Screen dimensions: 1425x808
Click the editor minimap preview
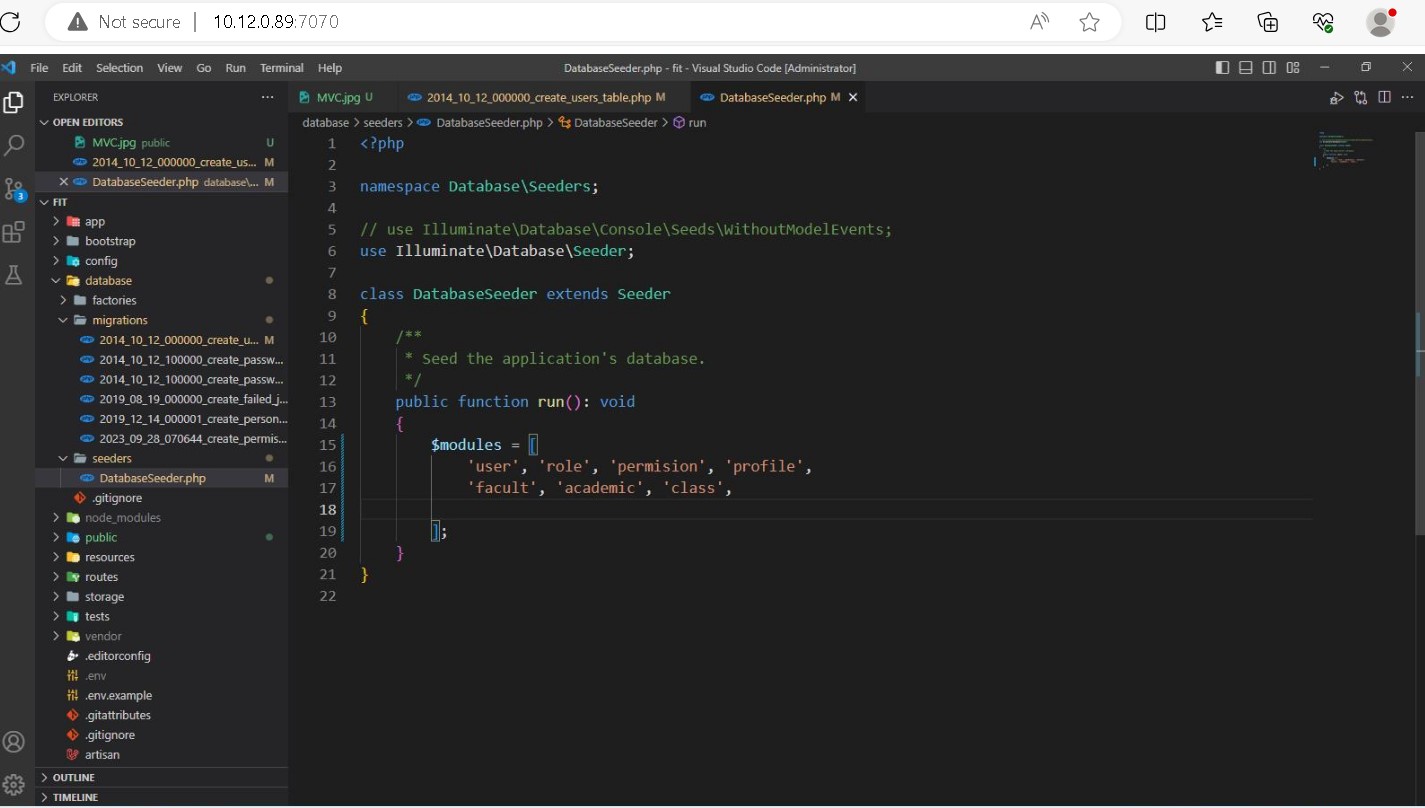point(1345,150)
